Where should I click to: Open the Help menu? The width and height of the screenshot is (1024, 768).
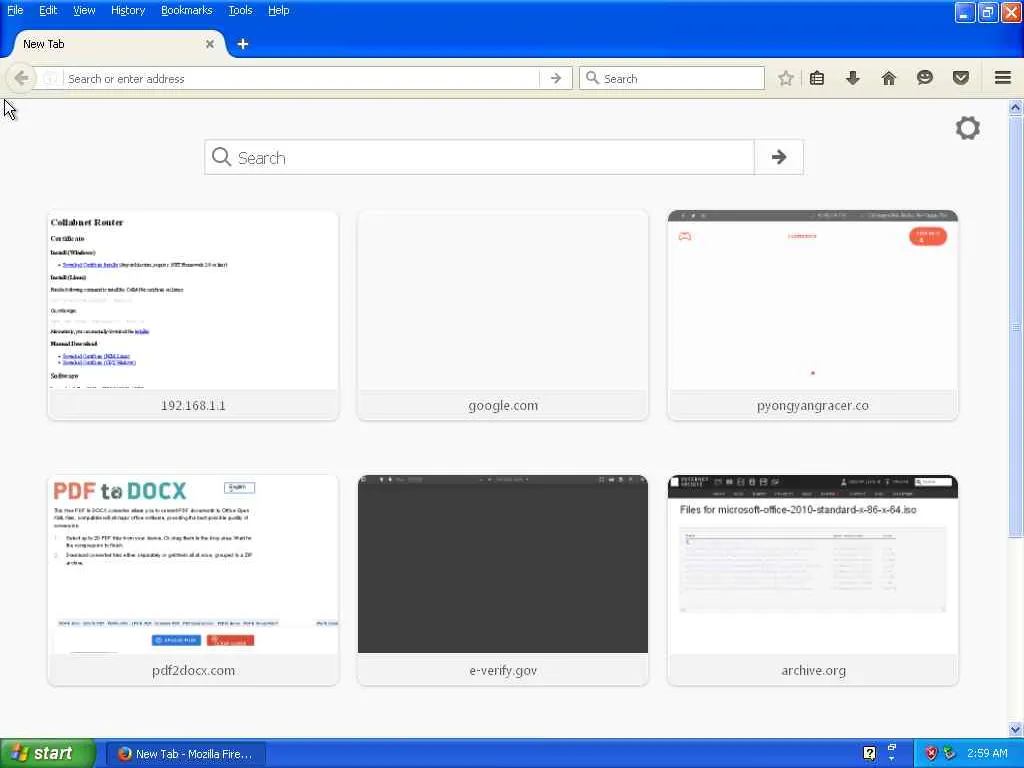279,10
